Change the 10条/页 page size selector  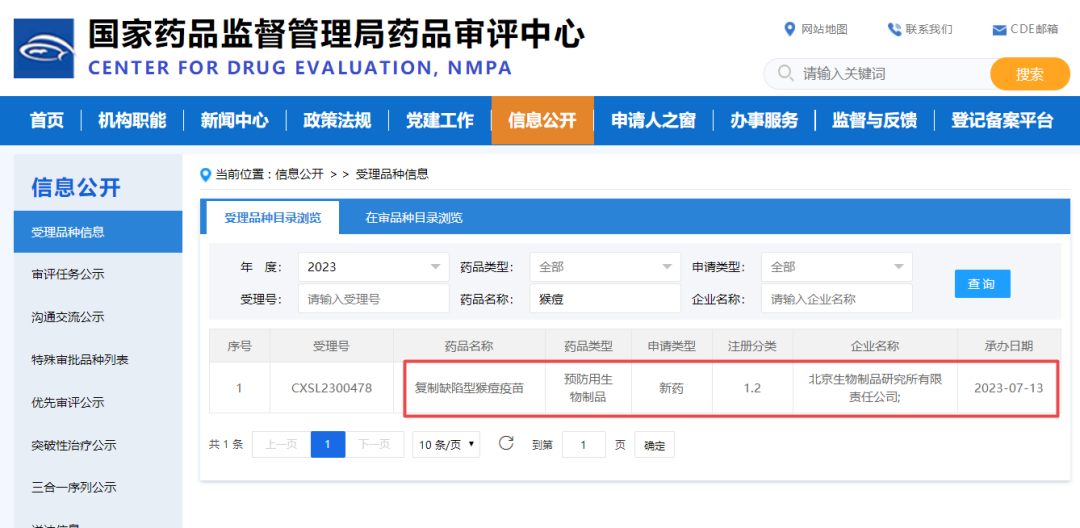(446, 444)
